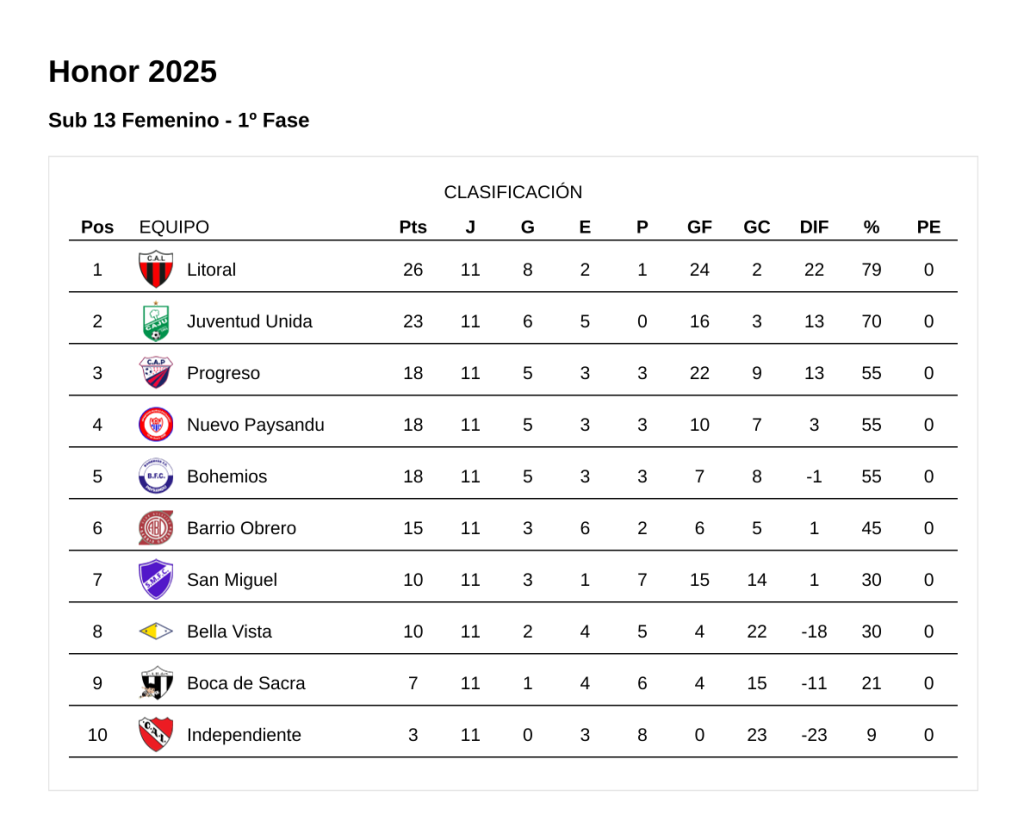Select the Independiente team name
Screen dimensions: 1024x840
coord(243,735)
